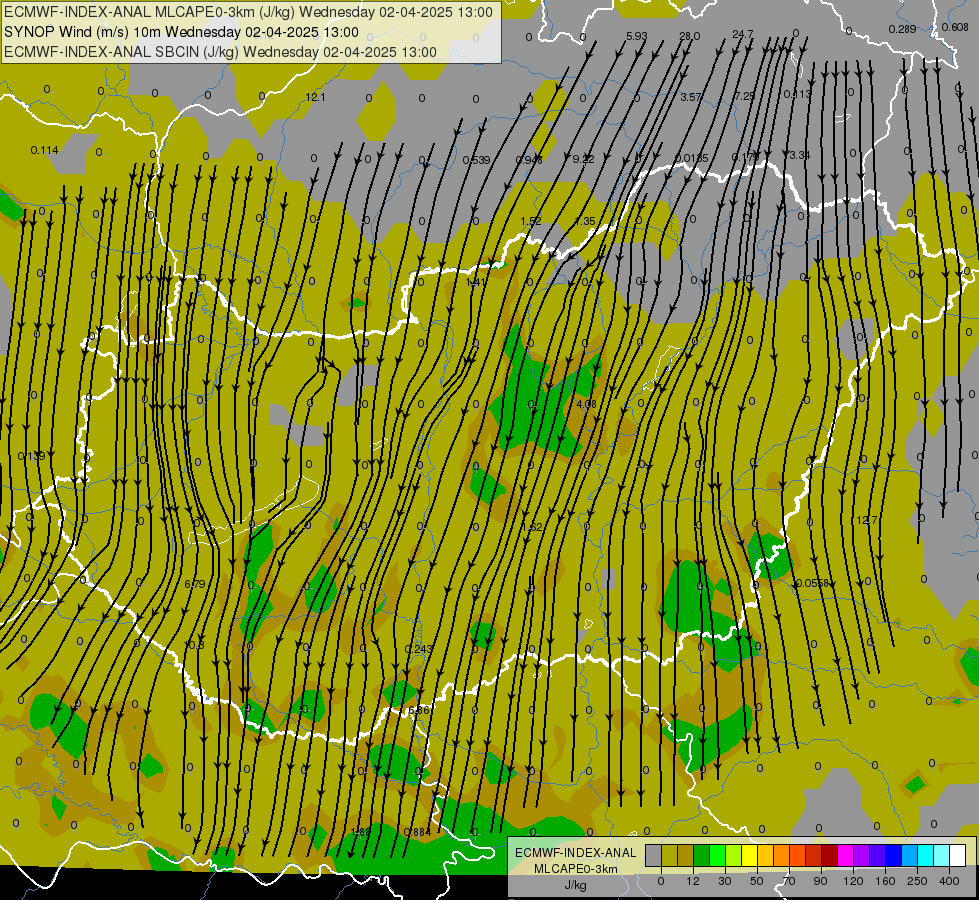Click legend tick label 50
Image resolution: width=979 pixels, height=900 pixels.
click(756, 881)
